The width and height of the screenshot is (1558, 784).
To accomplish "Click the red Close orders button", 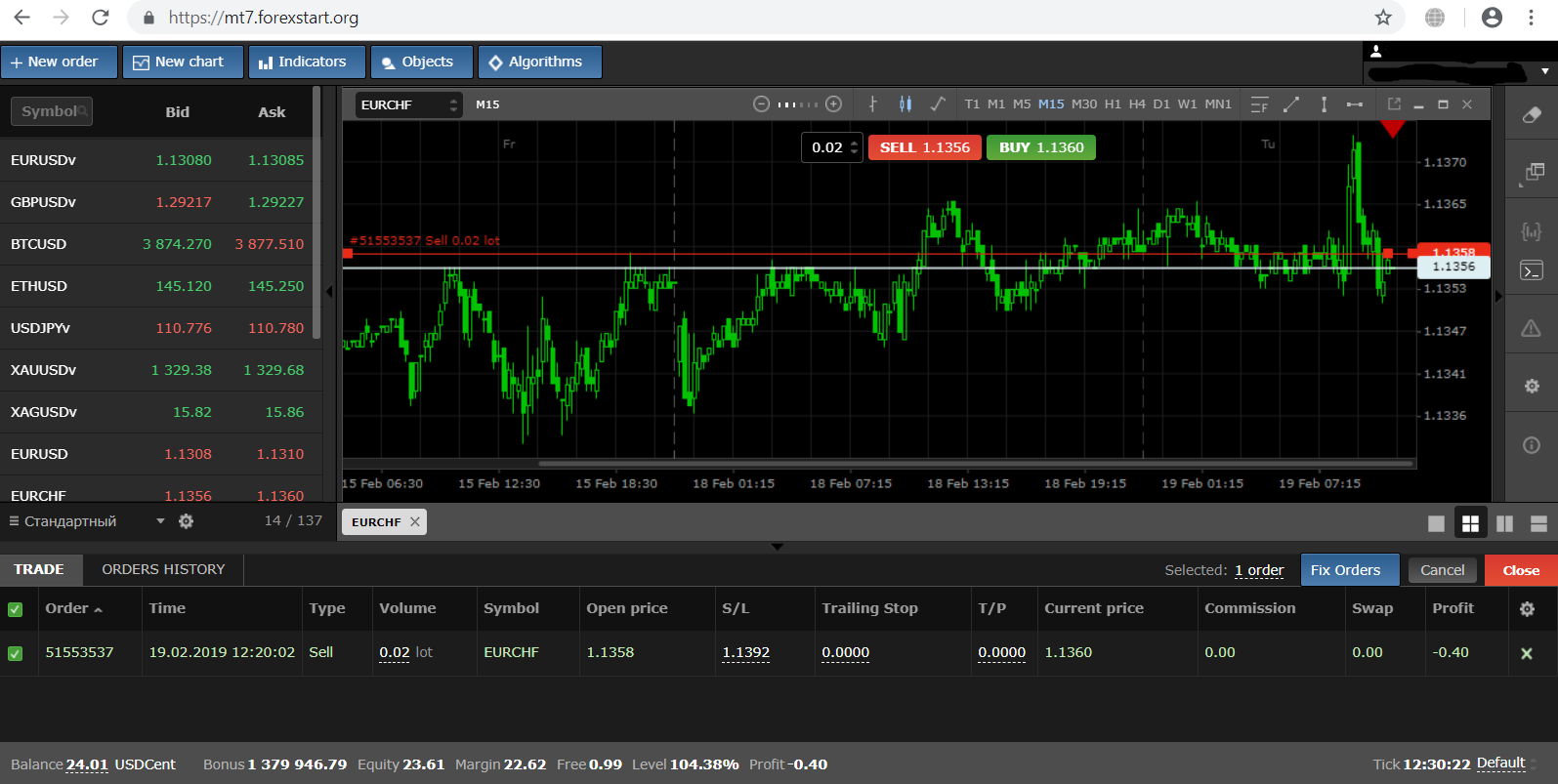I will click(x=1521, y=570).
